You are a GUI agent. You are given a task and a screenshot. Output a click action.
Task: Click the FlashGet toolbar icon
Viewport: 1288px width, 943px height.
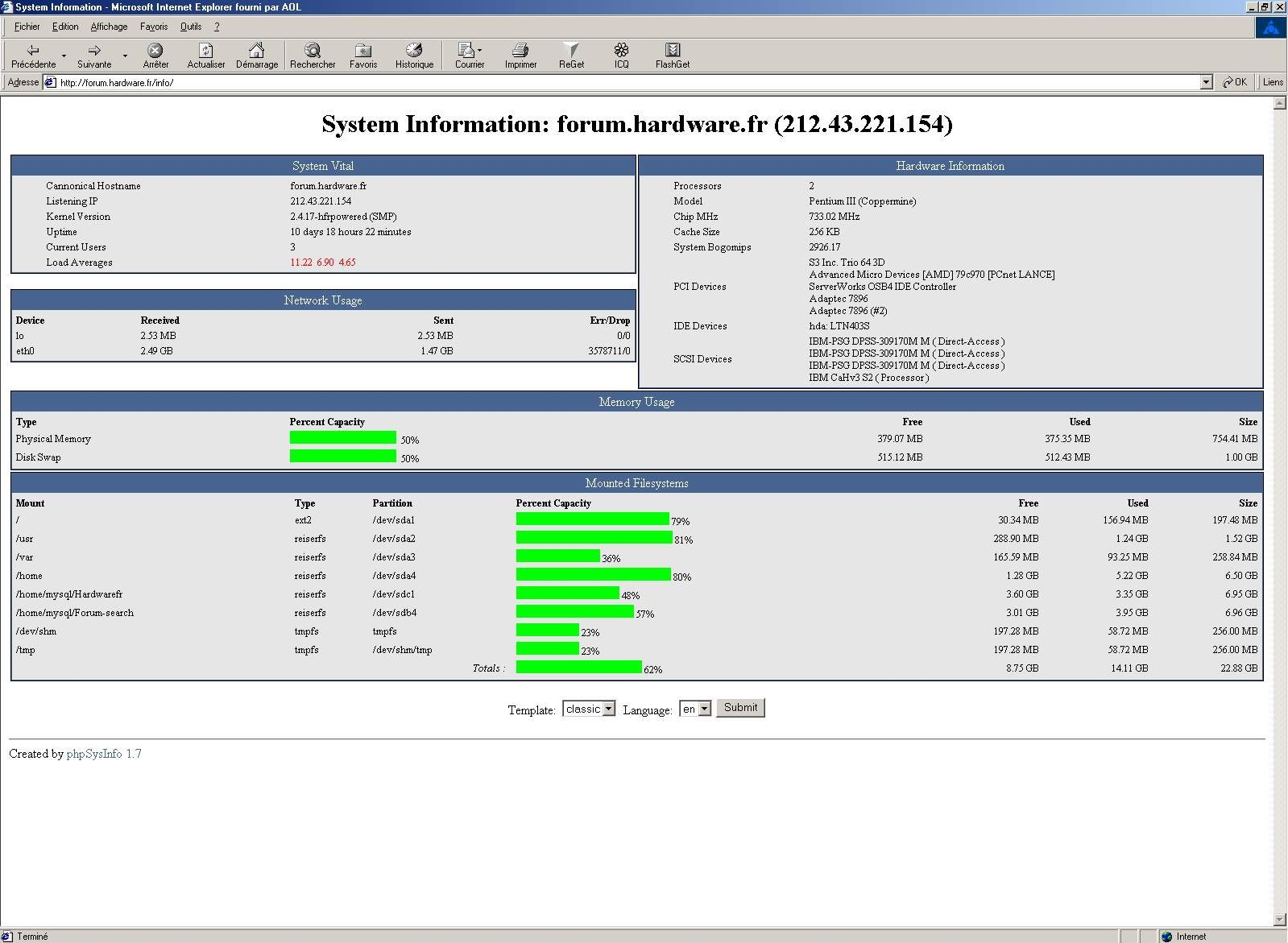tap(673, 51)
